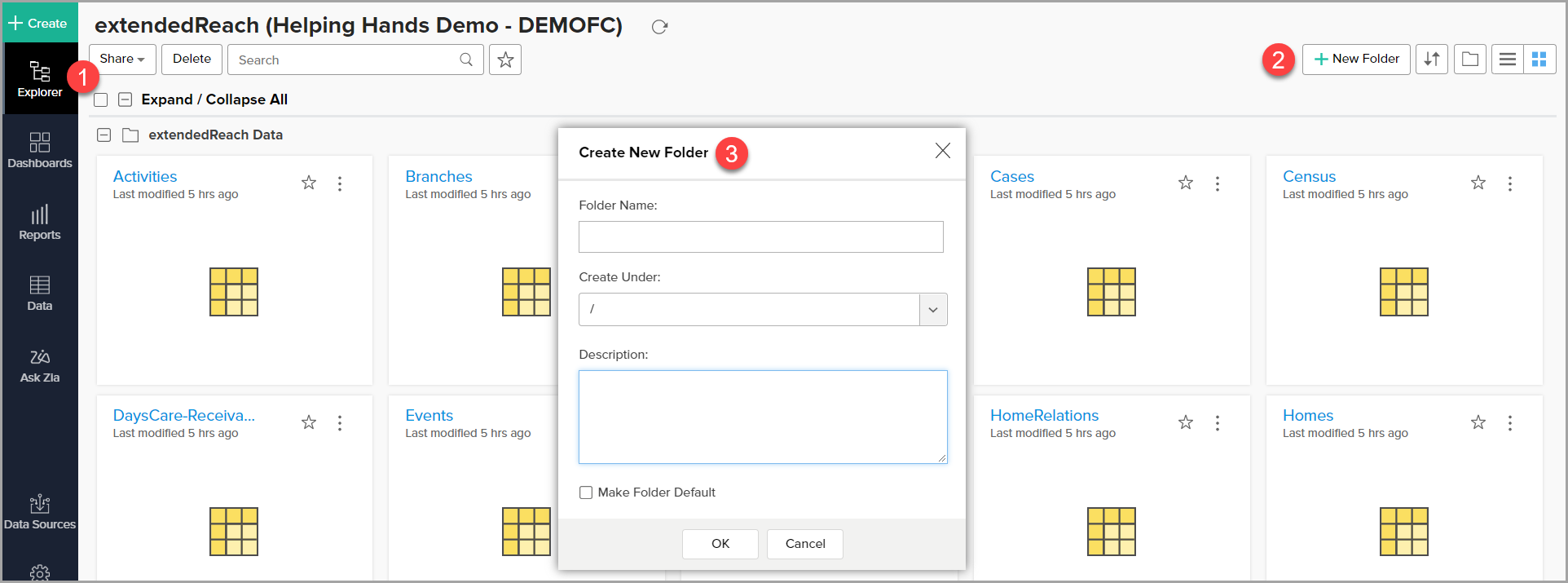Image resolution: width=1568 pixels, height=583 pixels.
Task: Open settings gear at sidebar bottom
Action: [39, 573]
